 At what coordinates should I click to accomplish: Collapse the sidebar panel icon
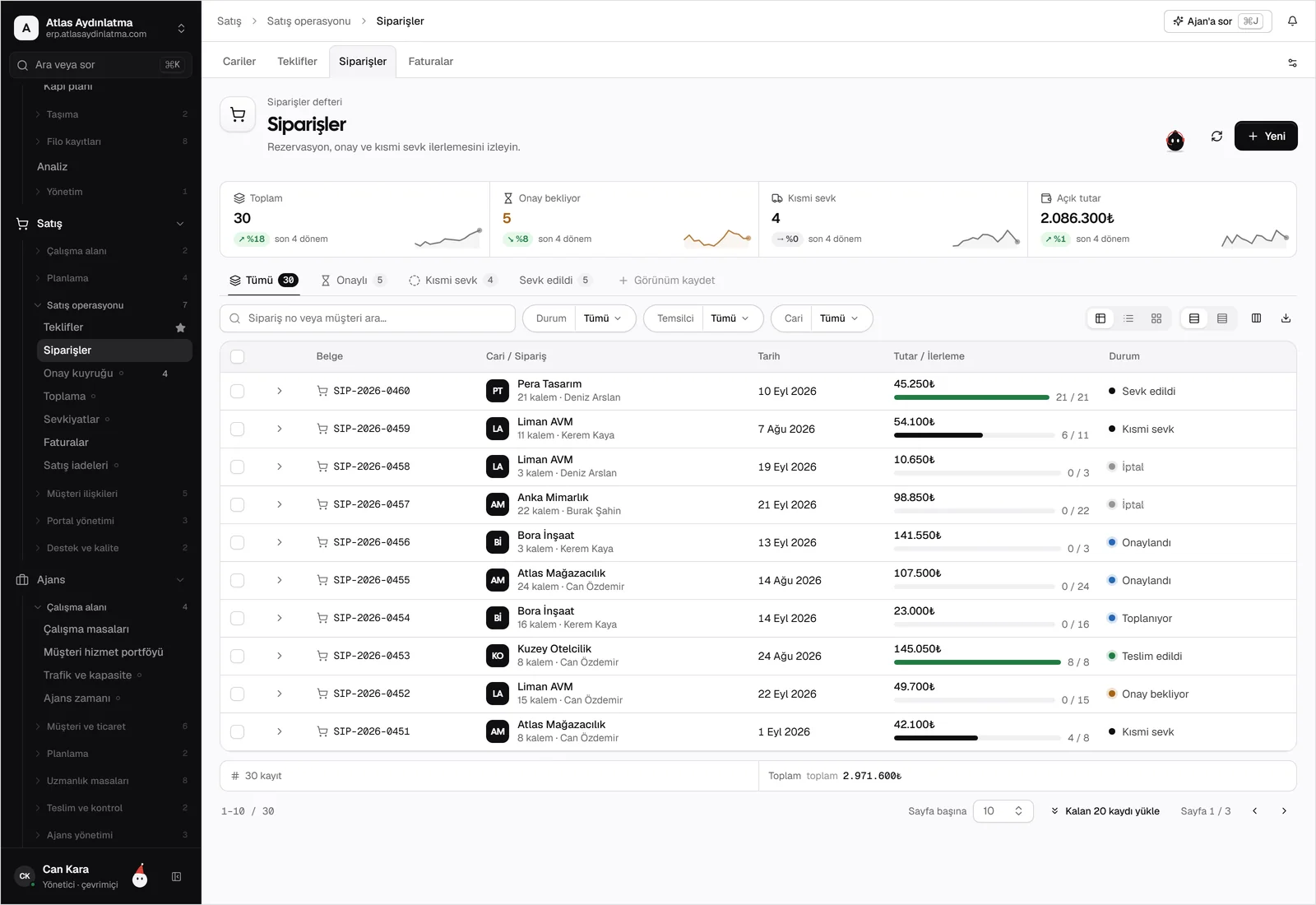coord(176,877)
